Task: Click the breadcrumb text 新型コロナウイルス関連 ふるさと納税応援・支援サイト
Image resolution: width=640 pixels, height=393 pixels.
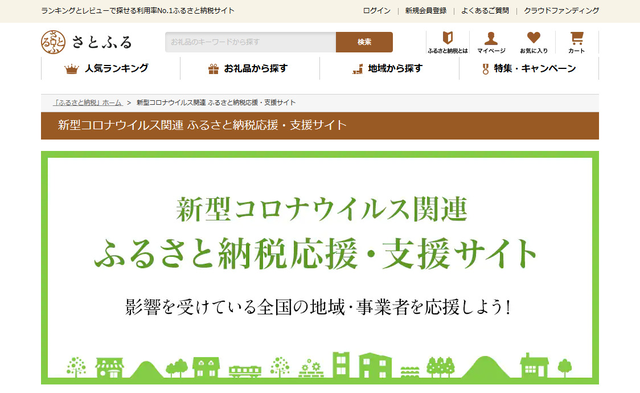Action: [x=216, y=103]
